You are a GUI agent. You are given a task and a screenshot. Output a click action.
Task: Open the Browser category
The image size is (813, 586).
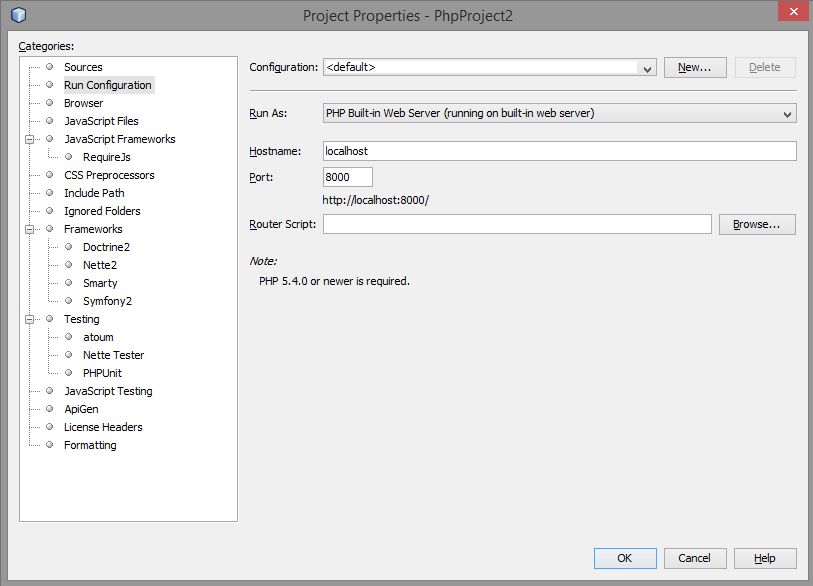coord(83,103)
